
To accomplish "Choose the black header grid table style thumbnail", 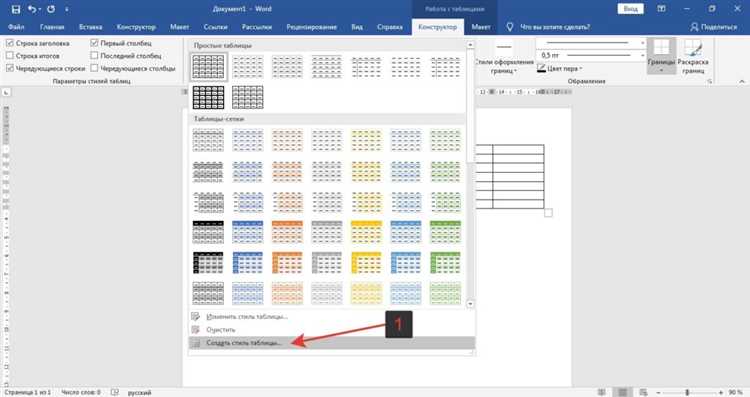I will point(208,232).
